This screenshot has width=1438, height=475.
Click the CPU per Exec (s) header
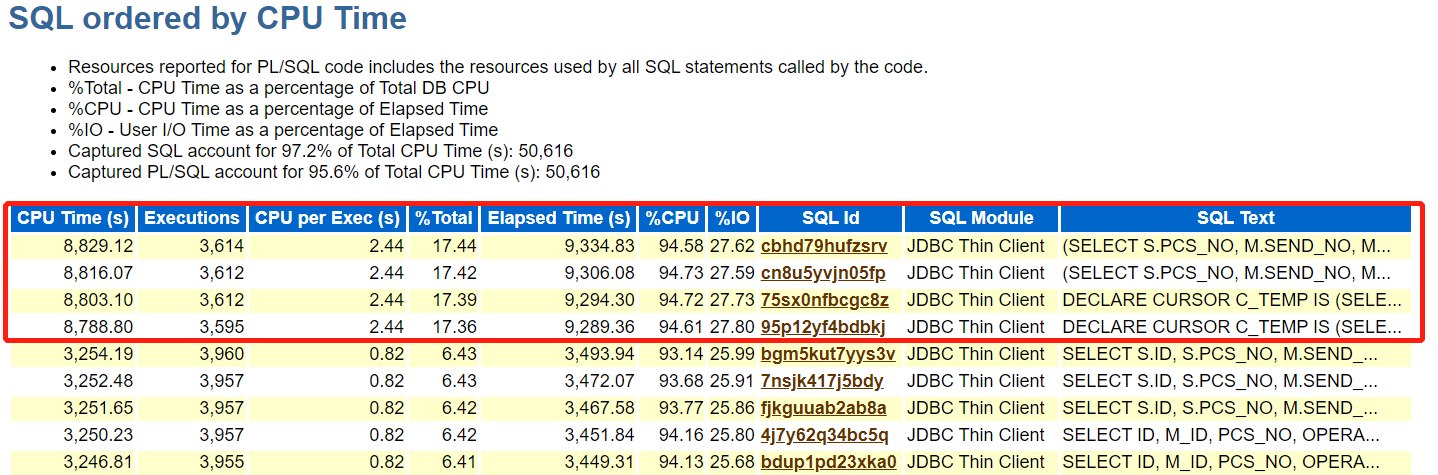click(327, 218)
